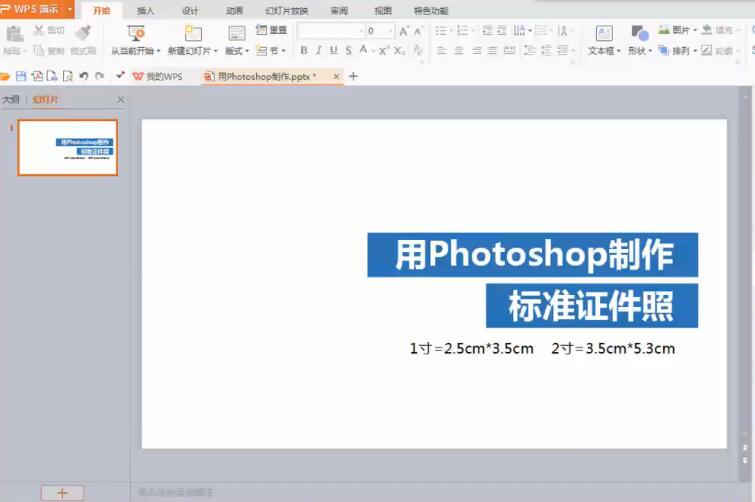Click the Undo arrow

[84, 76]
